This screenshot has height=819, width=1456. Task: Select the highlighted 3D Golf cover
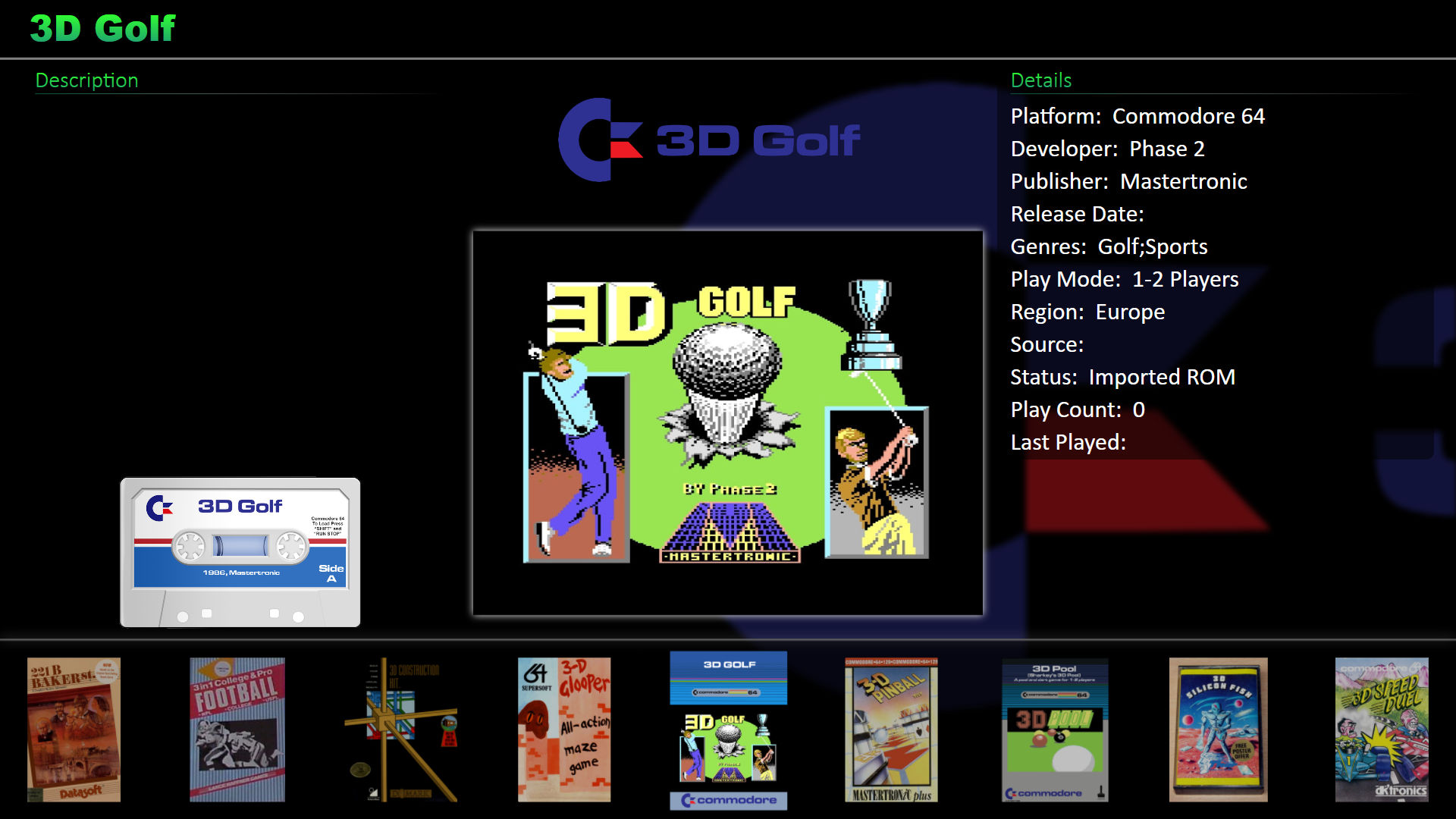728,730
